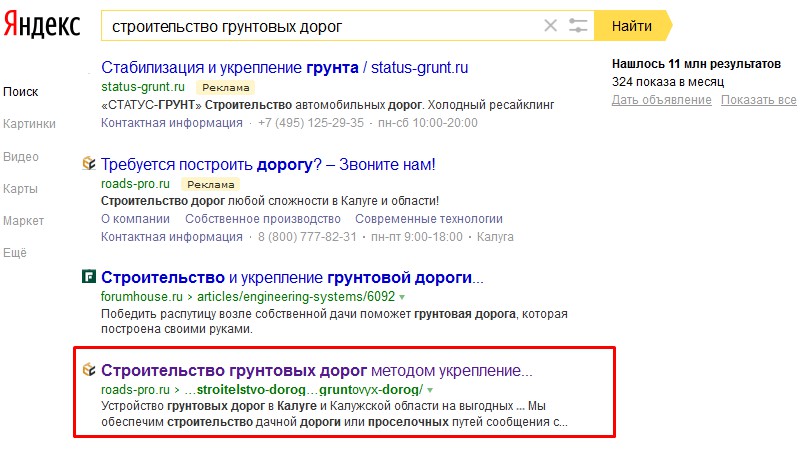This screenshot has height=452, width=800.
Task: Click the Реклама label under roads-pro.ru
Action: coord(211,184)
